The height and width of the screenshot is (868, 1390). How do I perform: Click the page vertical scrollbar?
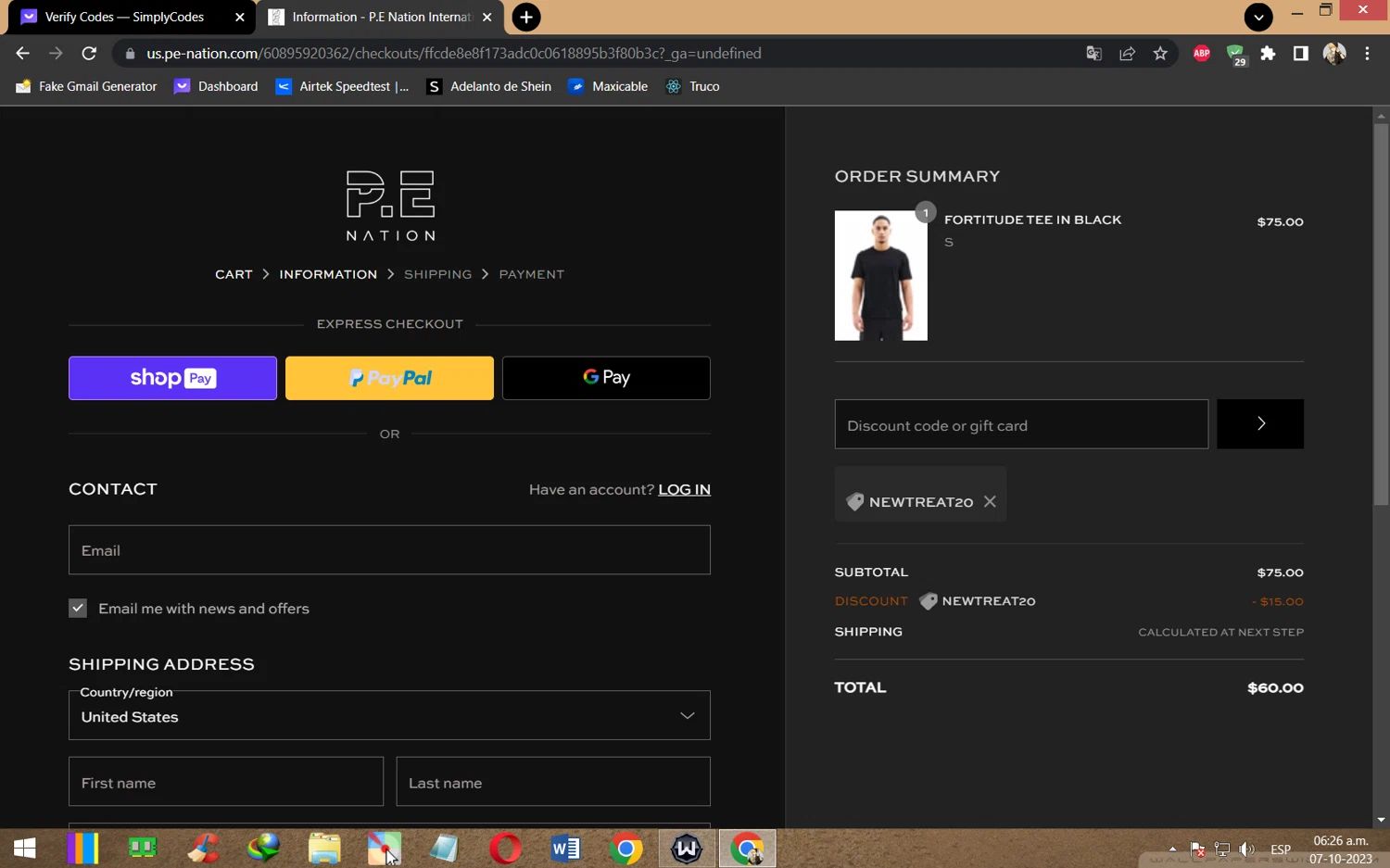coord(1381,315)
